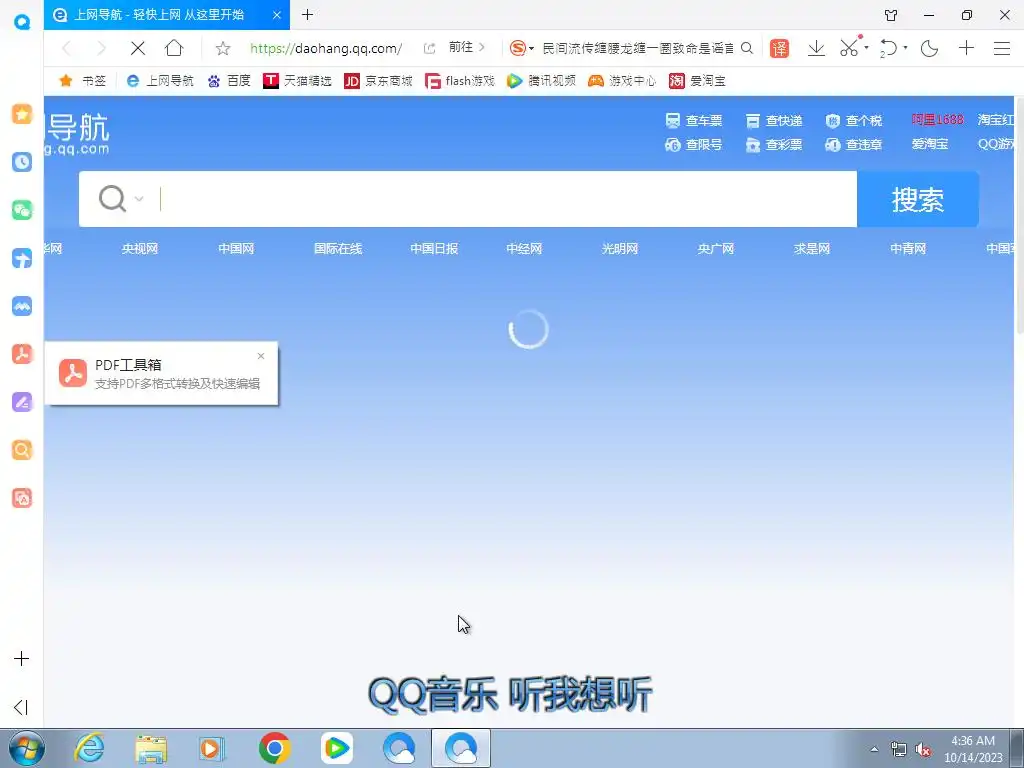1024x768 pixels.
Task: Click the 查违章 link
Action: tap(854, 145)
